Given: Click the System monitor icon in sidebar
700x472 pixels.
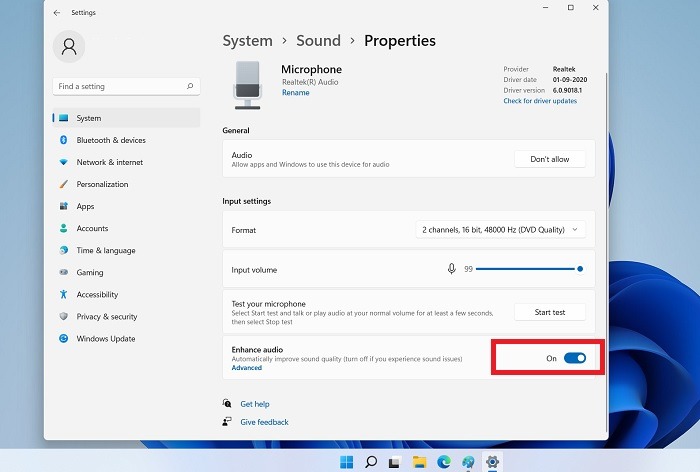Looking at the screenshot, I should (63, 118).
